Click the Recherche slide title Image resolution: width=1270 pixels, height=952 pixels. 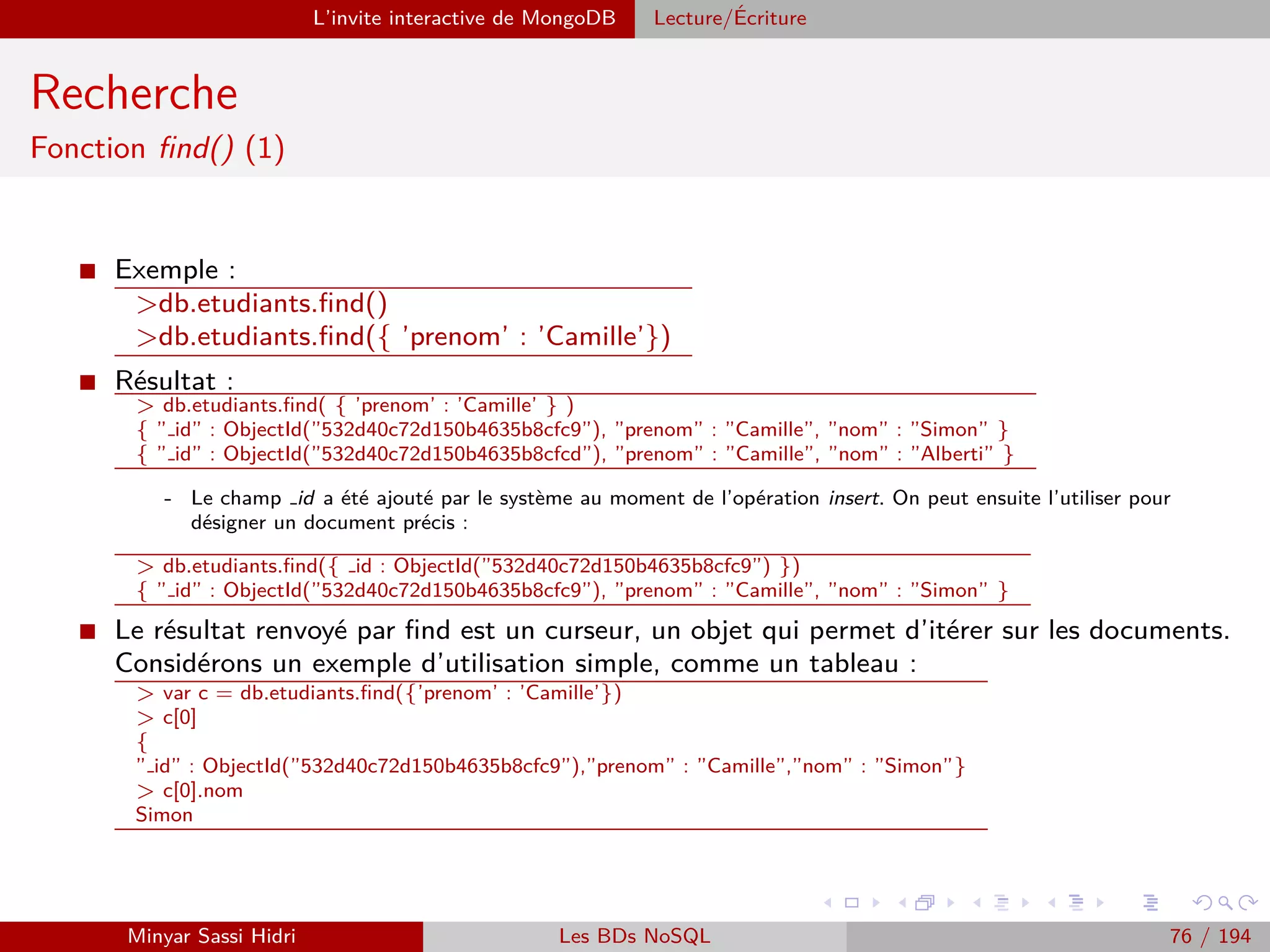135,93
